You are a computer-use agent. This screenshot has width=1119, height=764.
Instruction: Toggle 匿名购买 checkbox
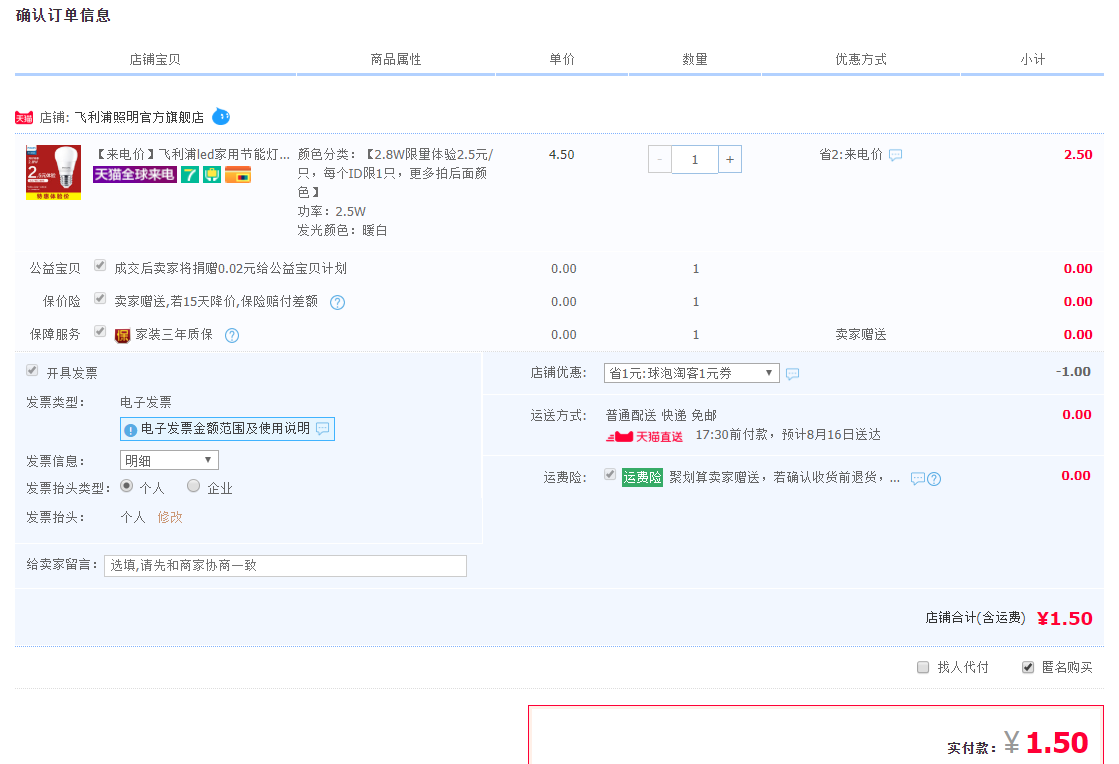pos(1028,668)
